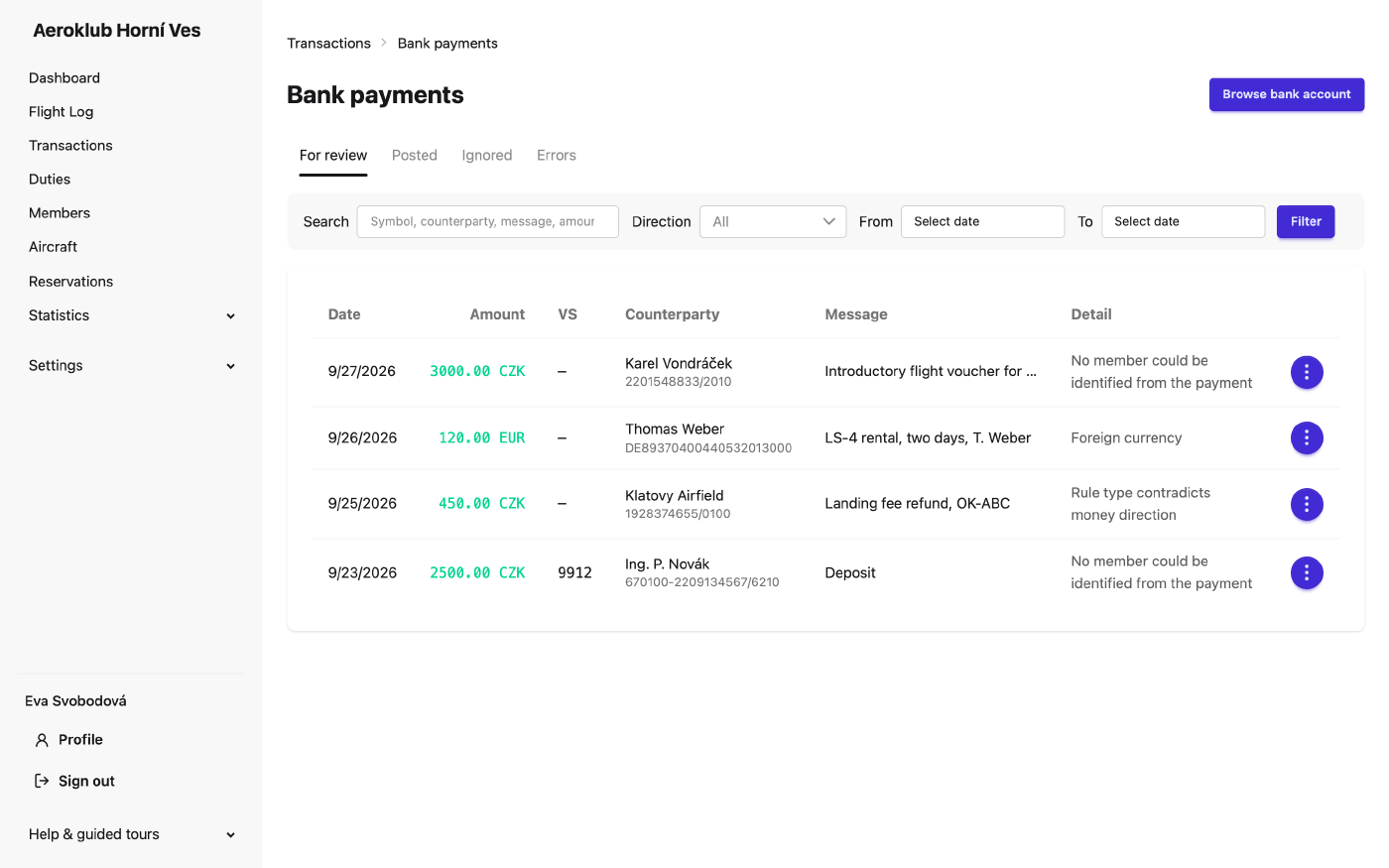Switch to the For review tab

pyautogui.click(x=333, y=156)
